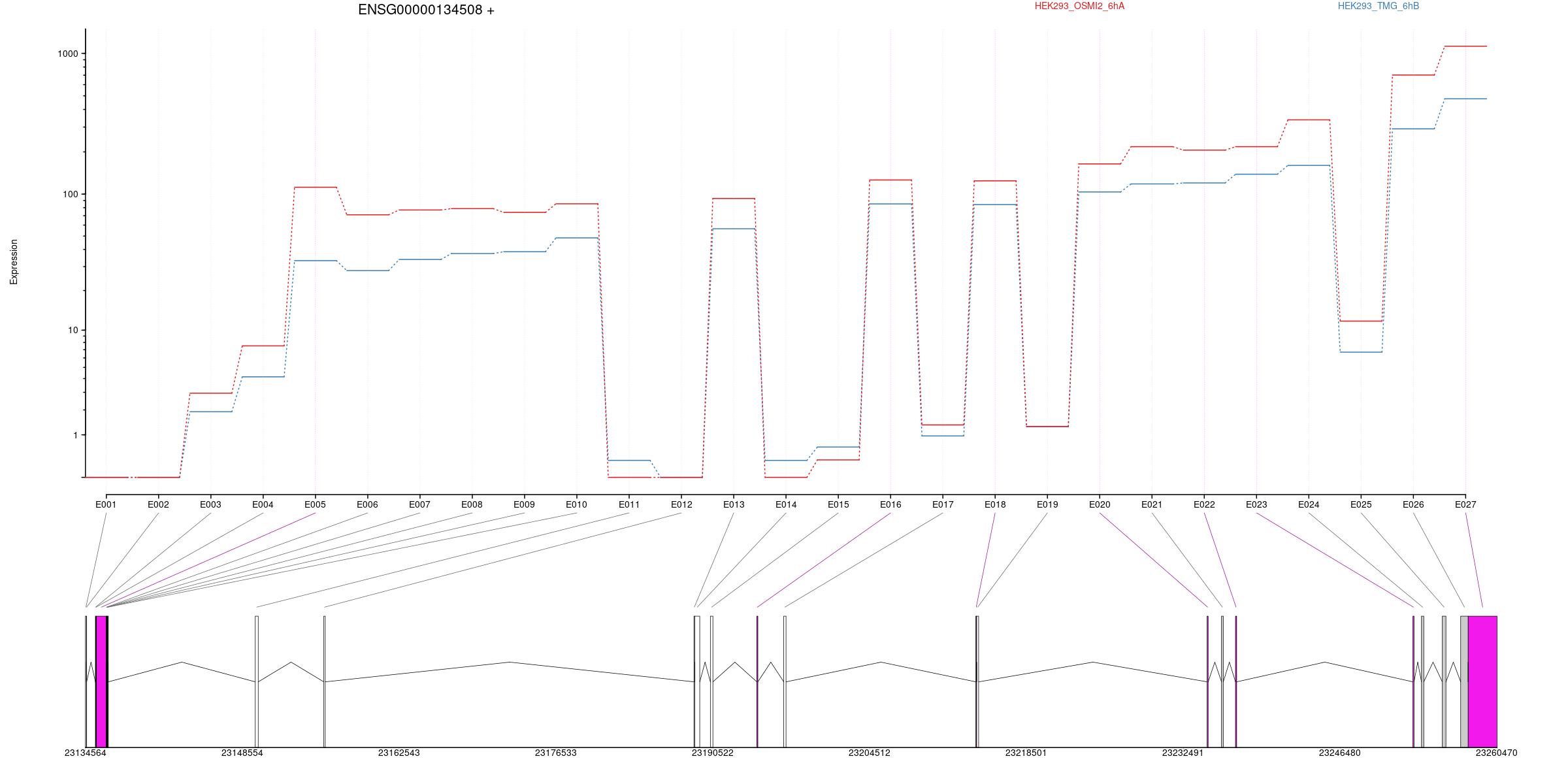Click the E008 exon label
This screenshot has height=784, width=1568.
pos(472,504)
